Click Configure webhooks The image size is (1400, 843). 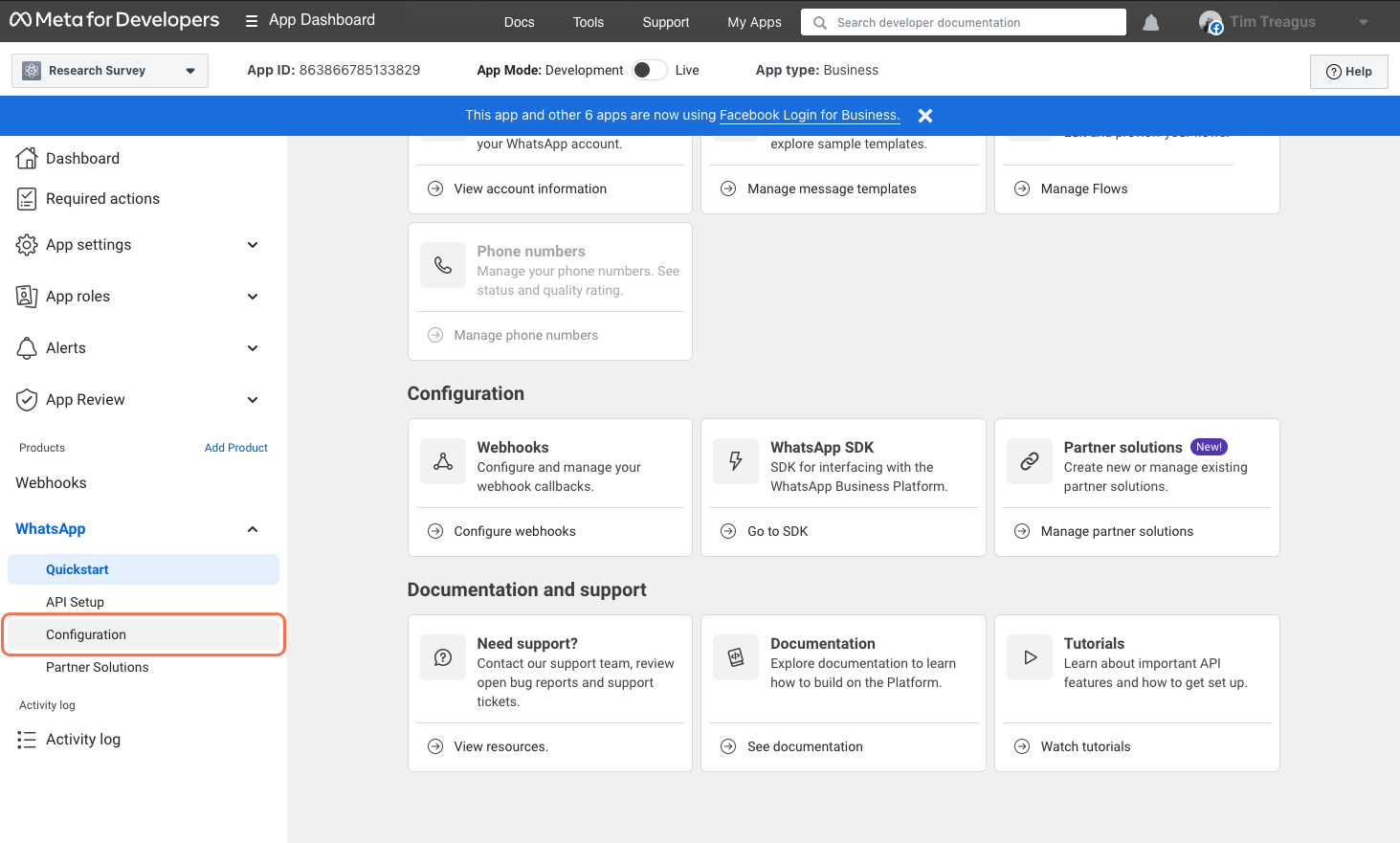515,531
